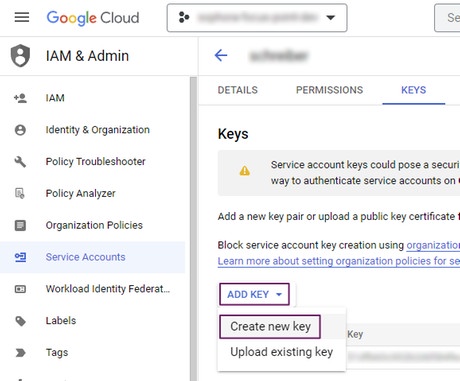
Task: Click the sidebar vertical scrollbar
Action: (193, 229)
